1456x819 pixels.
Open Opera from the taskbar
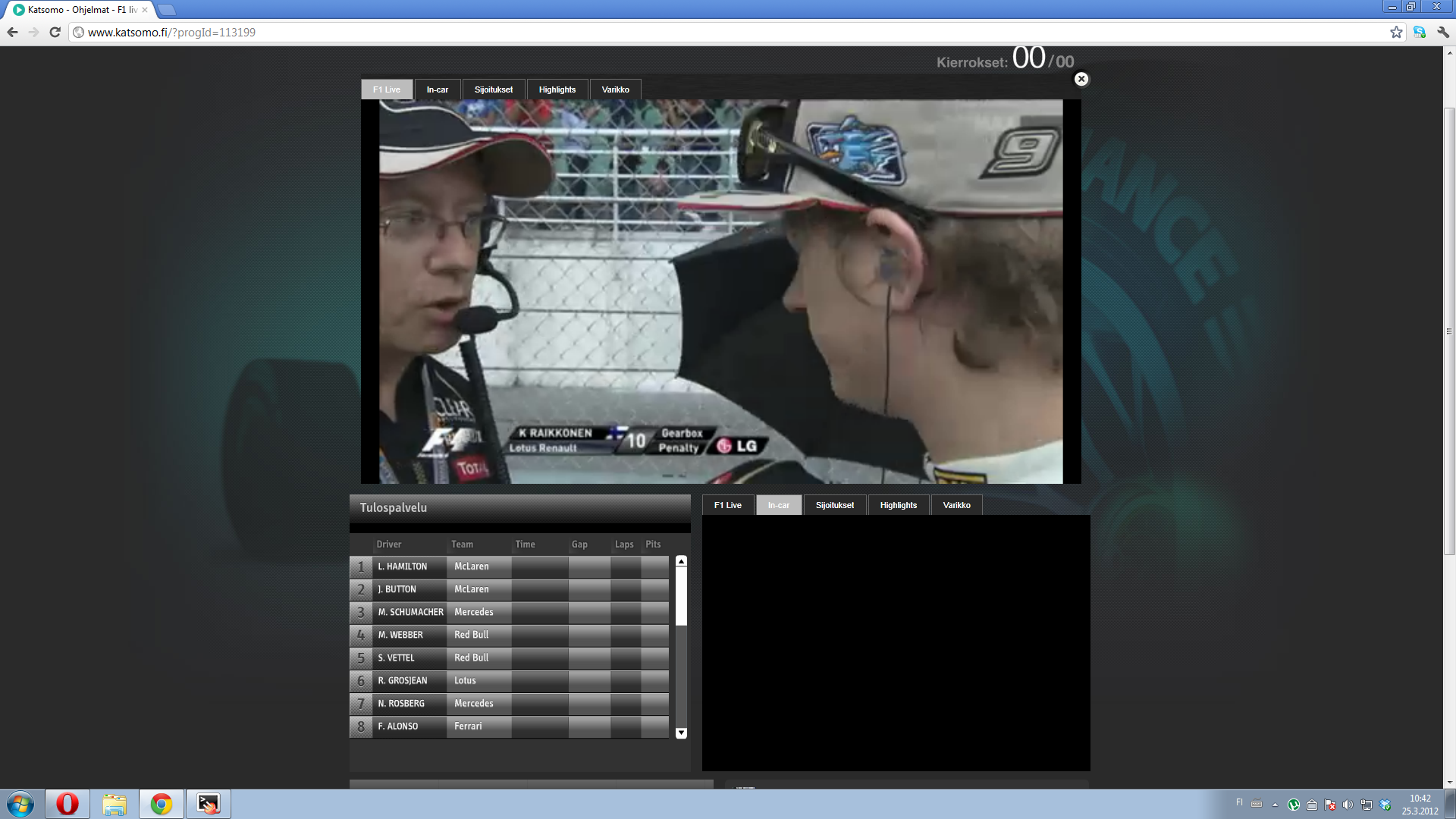67,804
